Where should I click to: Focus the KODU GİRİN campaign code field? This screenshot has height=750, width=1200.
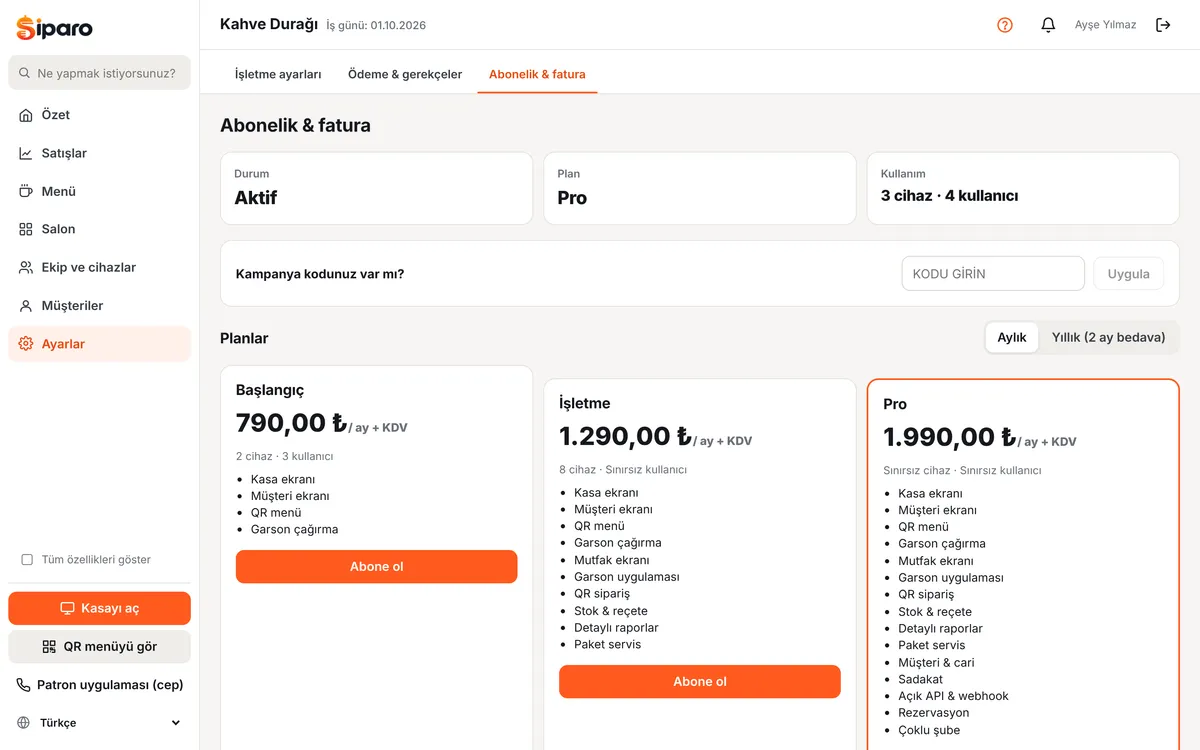click(993, 274)
